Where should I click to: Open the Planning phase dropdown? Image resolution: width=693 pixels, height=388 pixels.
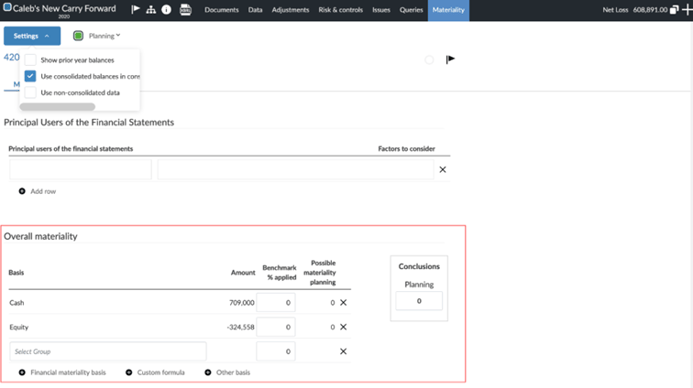pos(104,36)
